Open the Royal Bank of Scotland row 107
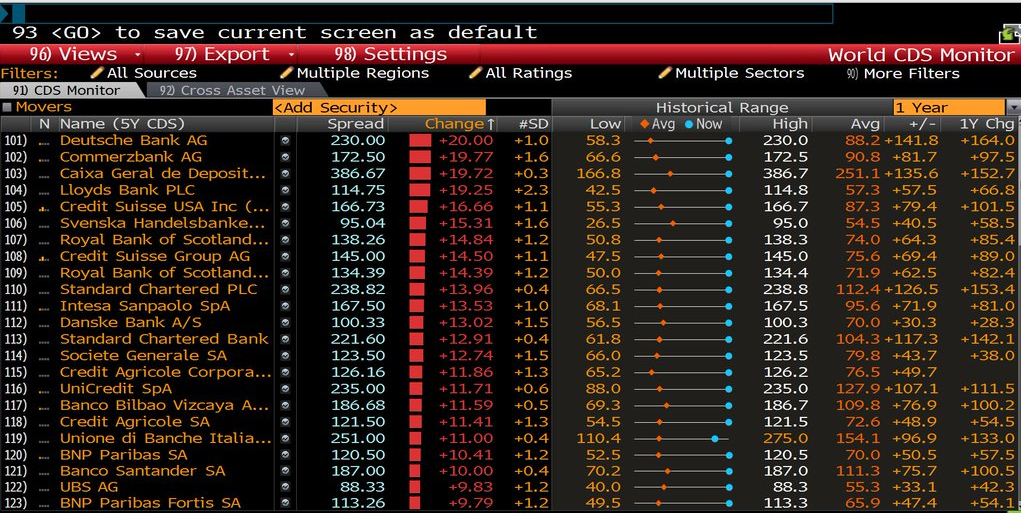Viewport: 1021px width, 513px height. tap(163, 240)
